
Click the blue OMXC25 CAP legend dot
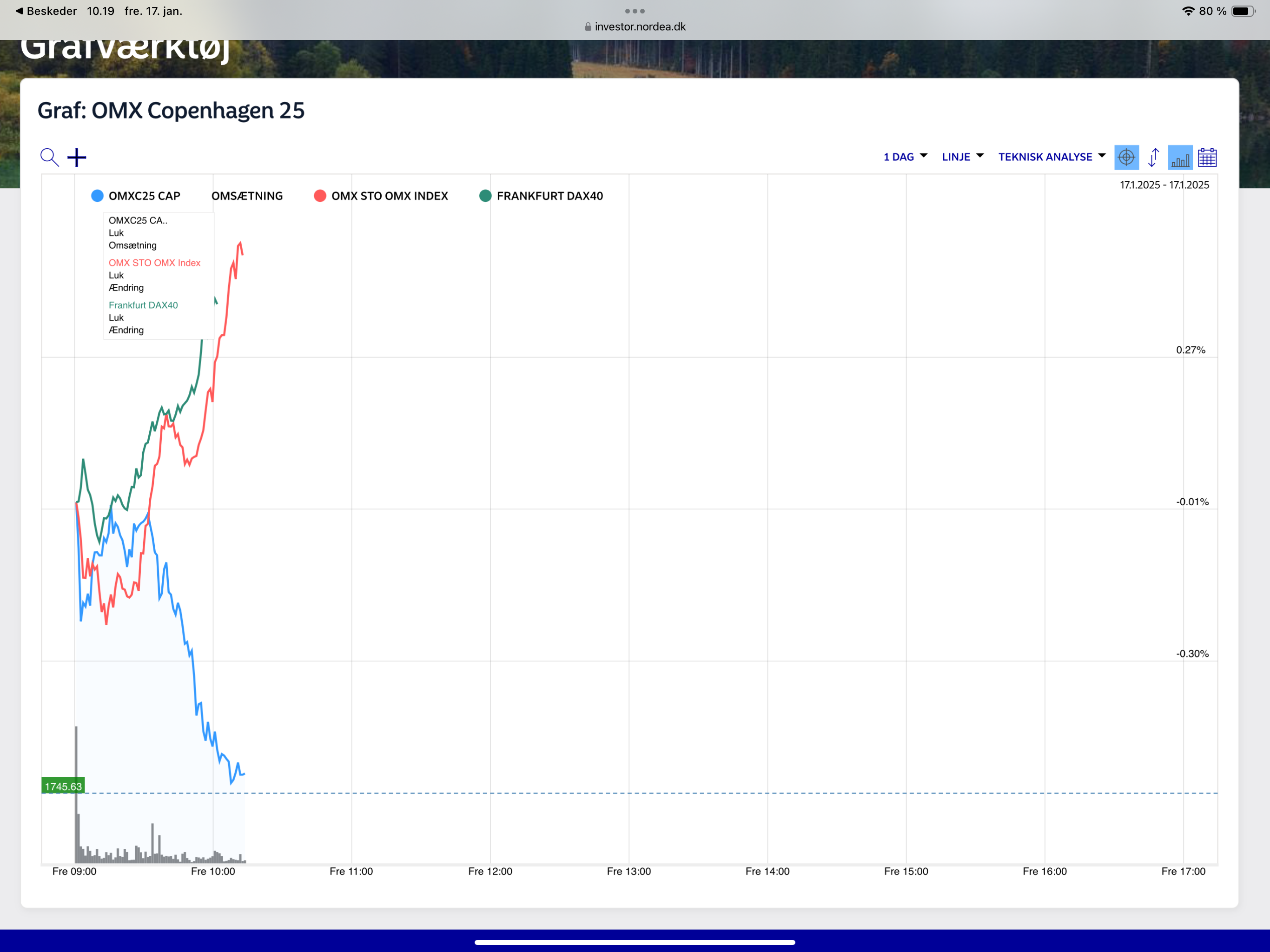(x=97, y=196)
